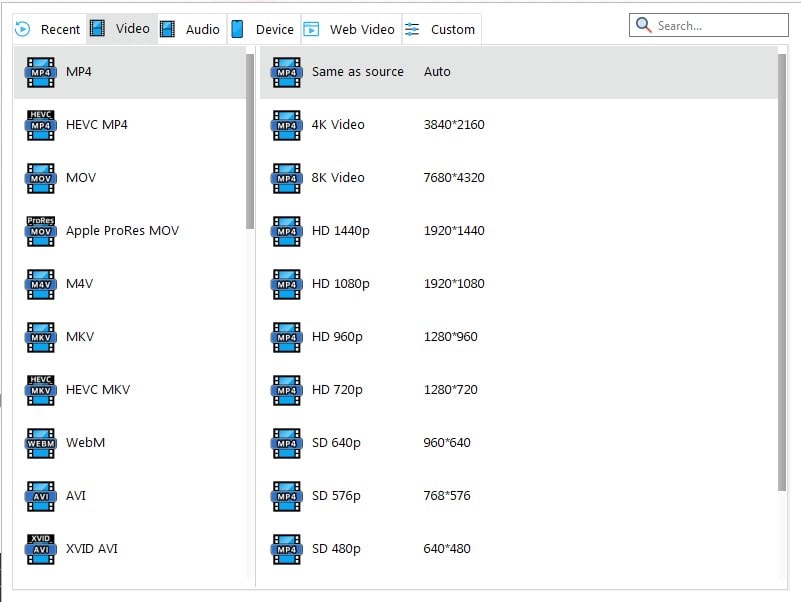Go to the Custom tab
801x602 pixels.
(441, 29)
